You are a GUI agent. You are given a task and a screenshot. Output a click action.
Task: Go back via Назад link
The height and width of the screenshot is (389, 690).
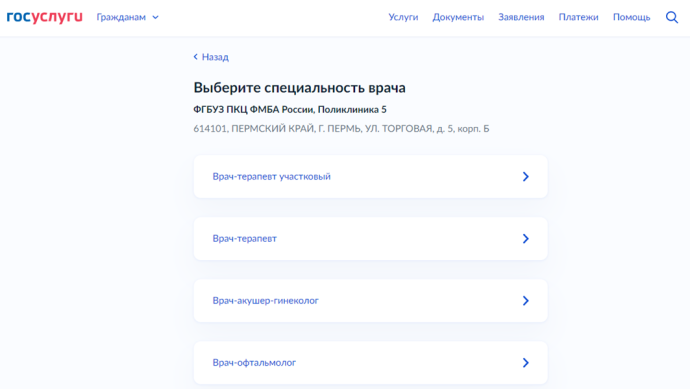(x=211, y=57)
